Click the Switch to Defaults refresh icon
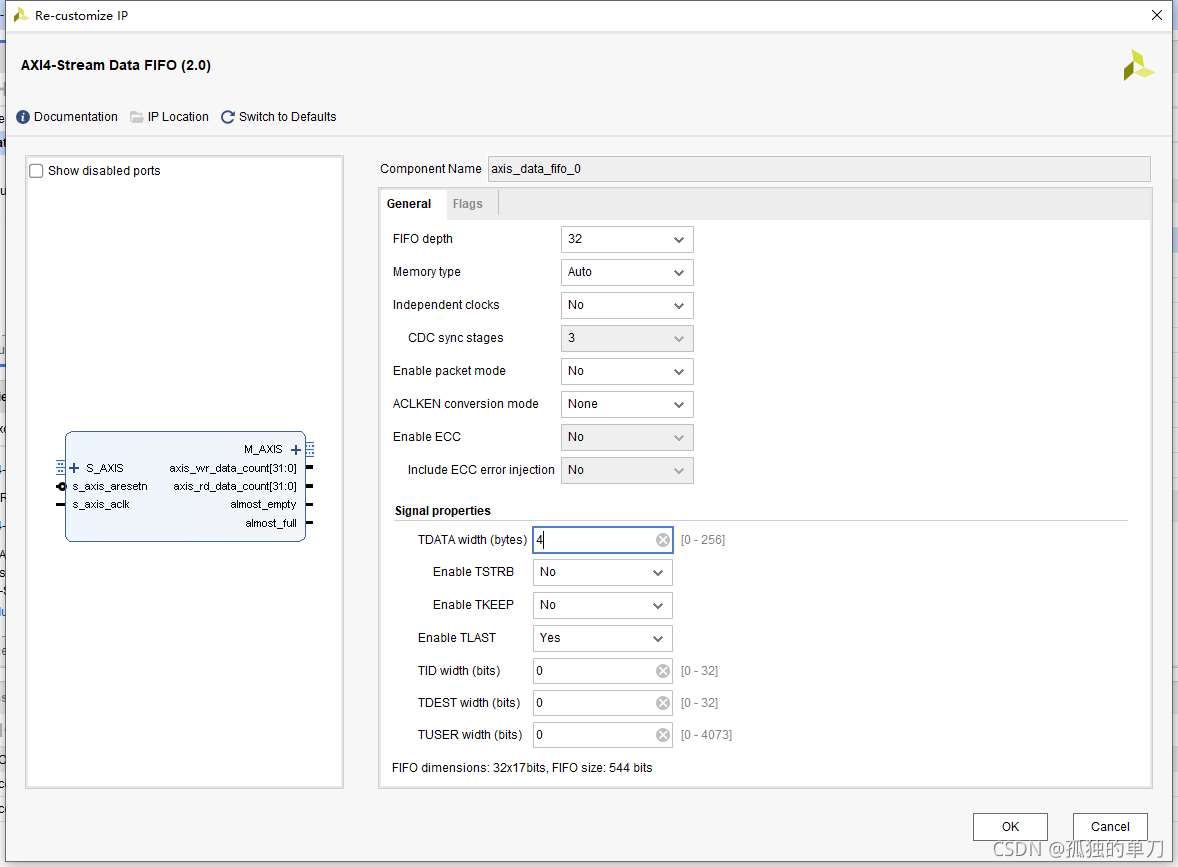The image size is (1178, 867). pos(228,117)
